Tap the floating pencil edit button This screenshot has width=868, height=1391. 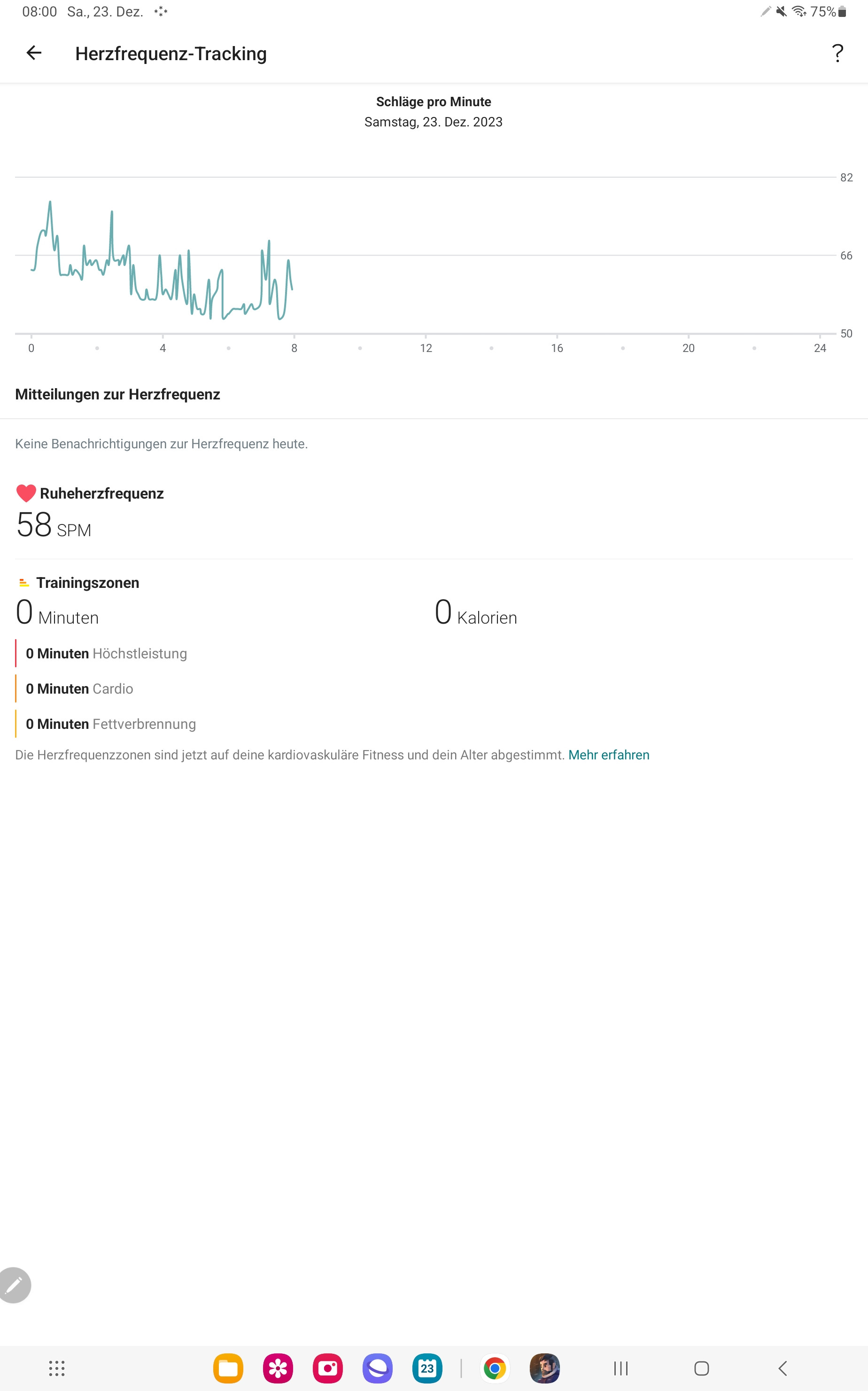coord(15,1285)
